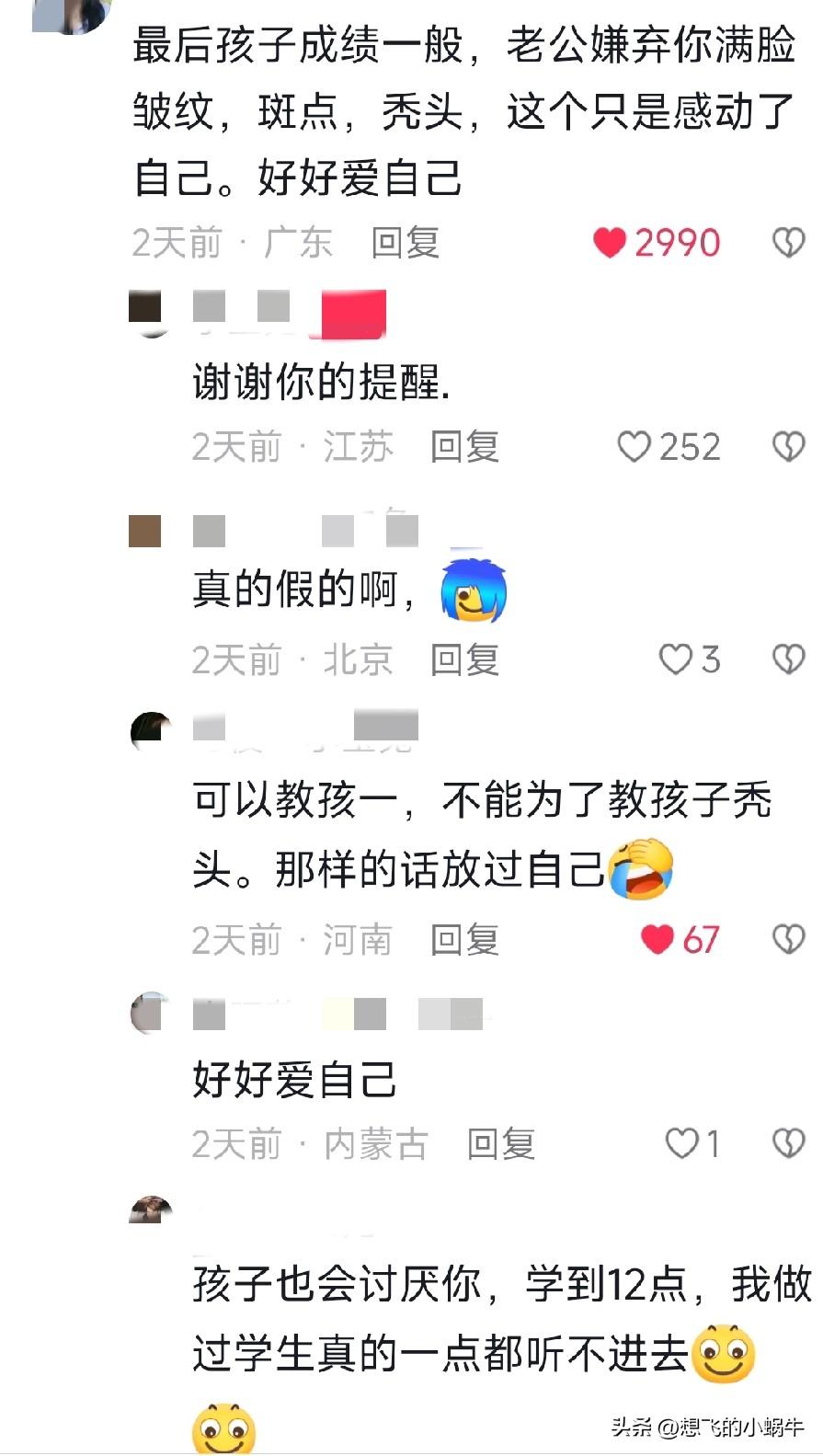Tap broken heart on the Henan comment
The width and height of the screenshot is (823, 1456).
(x=788, y=939)
